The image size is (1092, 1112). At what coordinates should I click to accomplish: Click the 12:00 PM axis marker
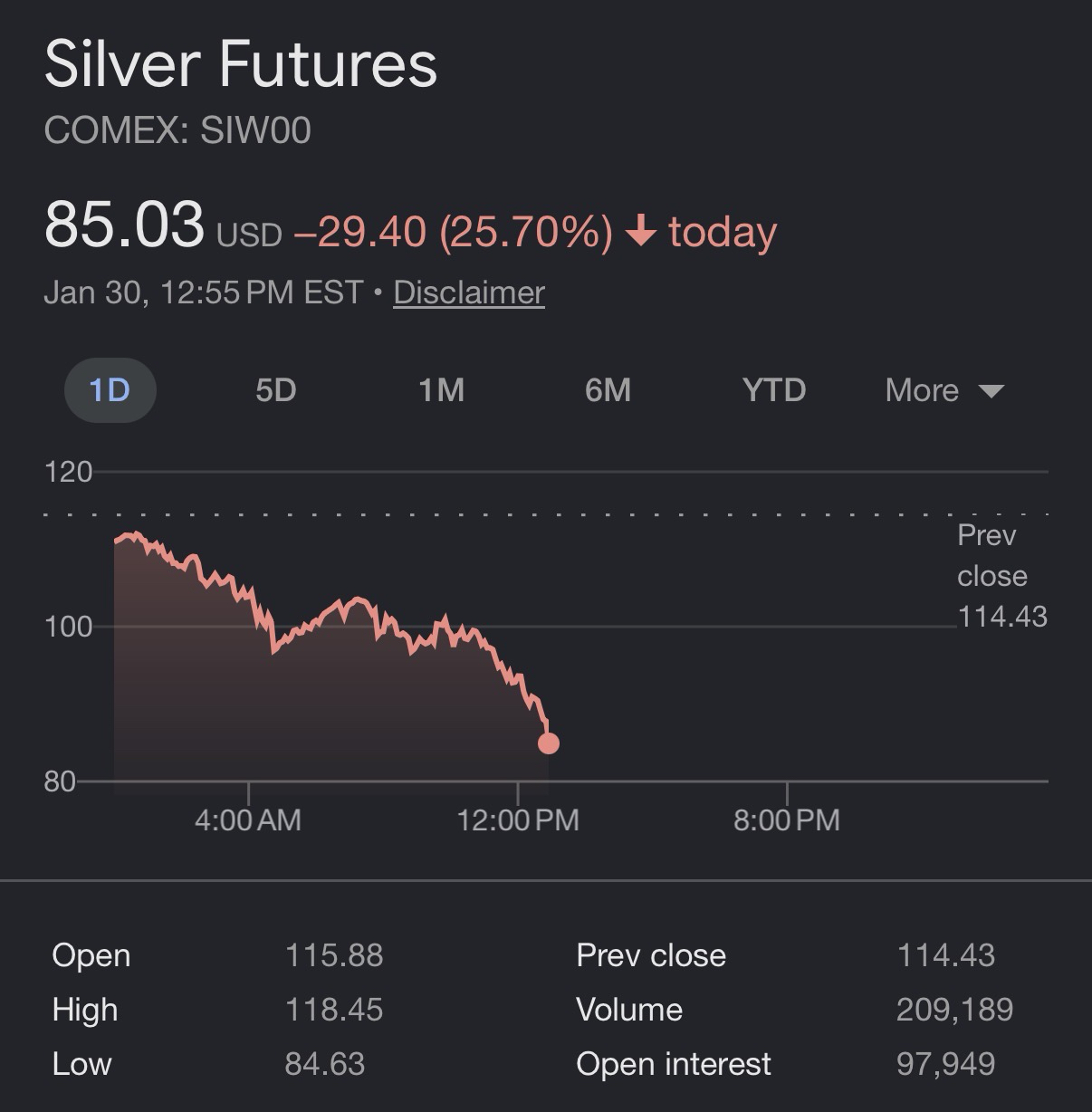pos(518,820)
